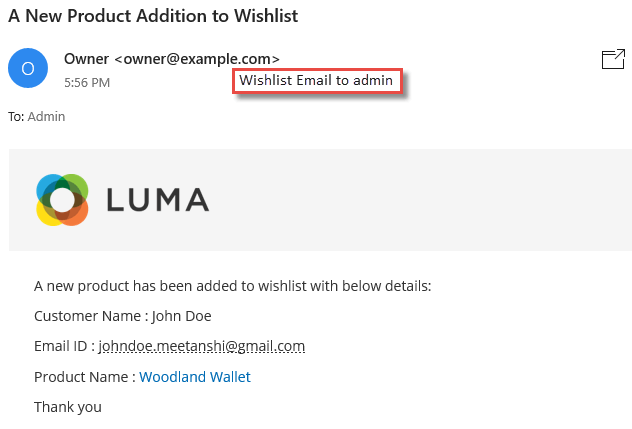Screen dimensions: 632x429
Task: Click the subject 'A New Product Addition to Wishlist'
Action: (153, 16)
